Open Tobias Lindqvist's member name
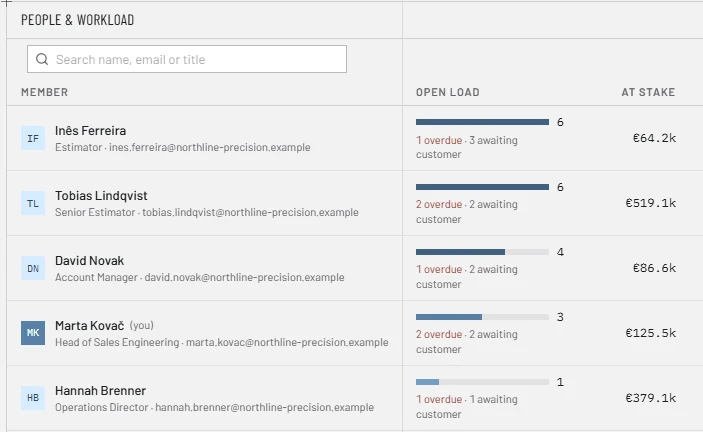Screen dimensions: 703x432 point(101,195)
